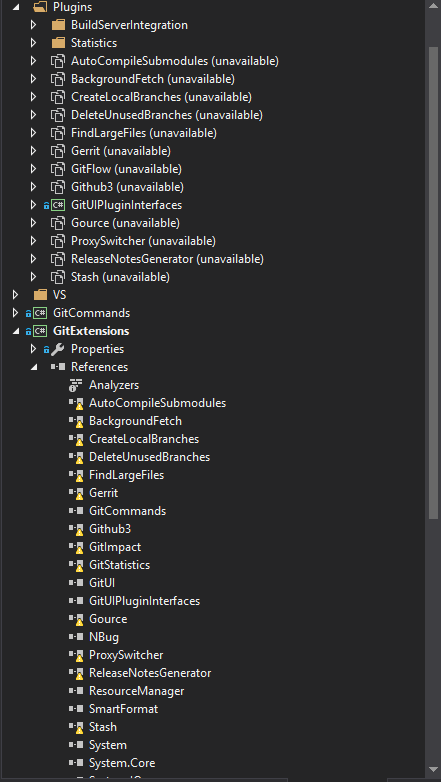Click the unavailable Stash project icon

click(58, 277)
